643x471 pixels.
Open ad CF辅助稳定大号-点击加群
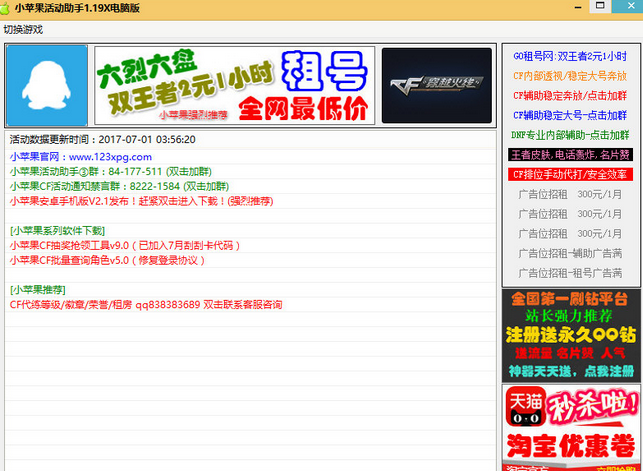570,115
